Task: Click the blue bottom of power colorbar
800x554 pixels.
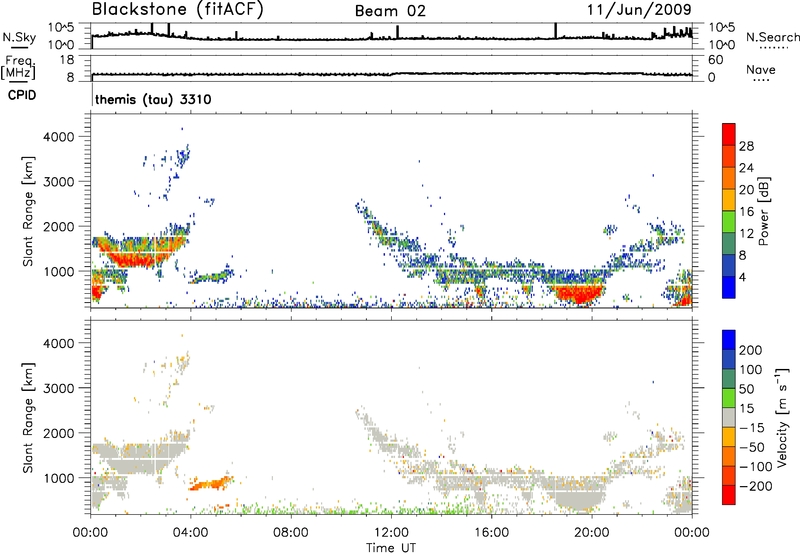Action: coord(729,287)
